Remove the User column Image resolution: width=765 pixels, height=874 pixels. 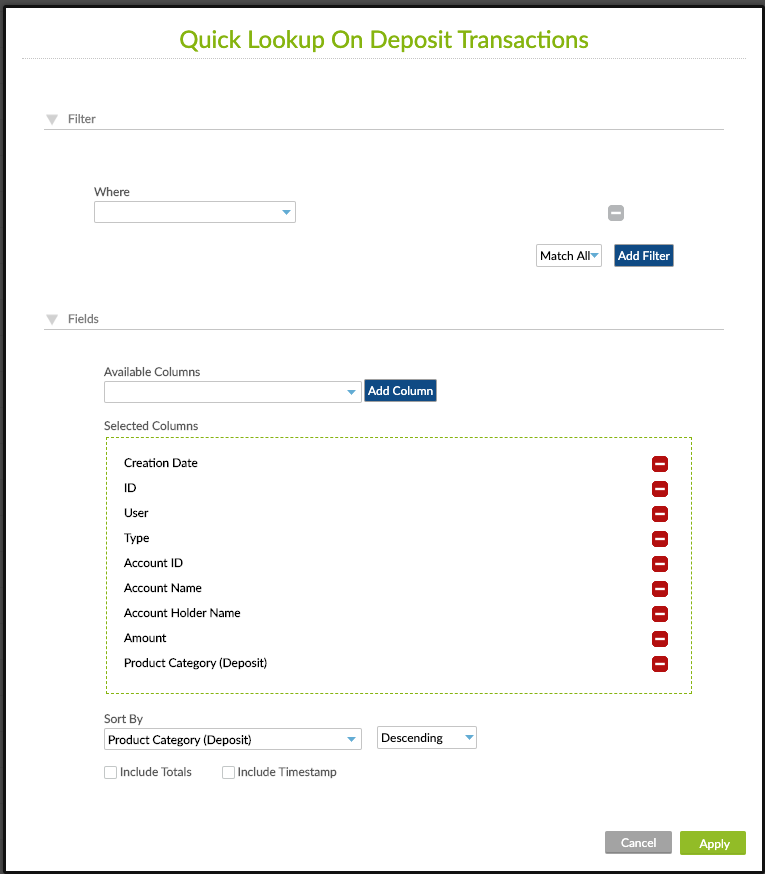pyautogui.click(x=659, y=514)
